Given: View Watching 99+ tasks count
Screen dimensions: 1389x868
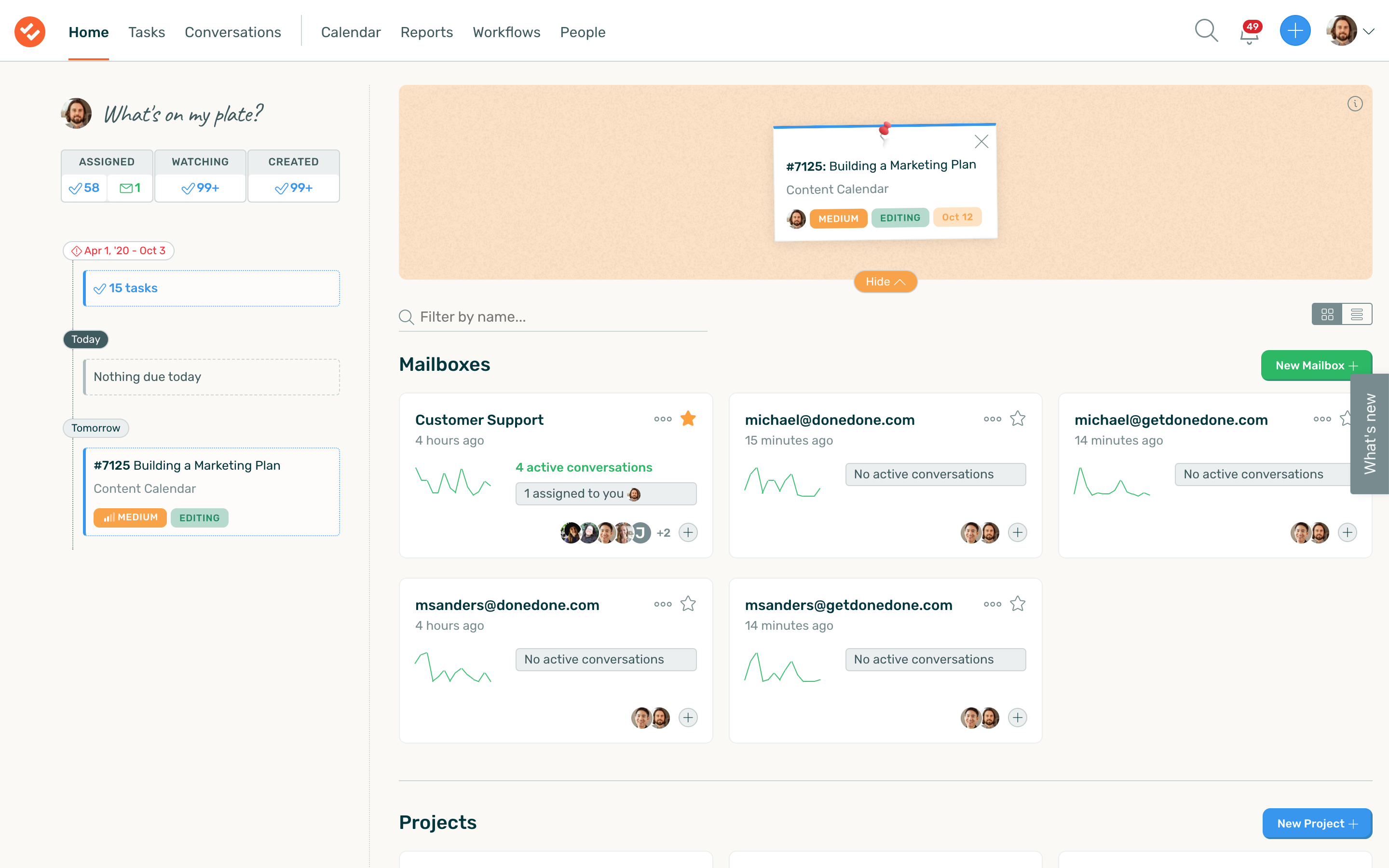Looking at the screenshot, I should click(200, 188).
